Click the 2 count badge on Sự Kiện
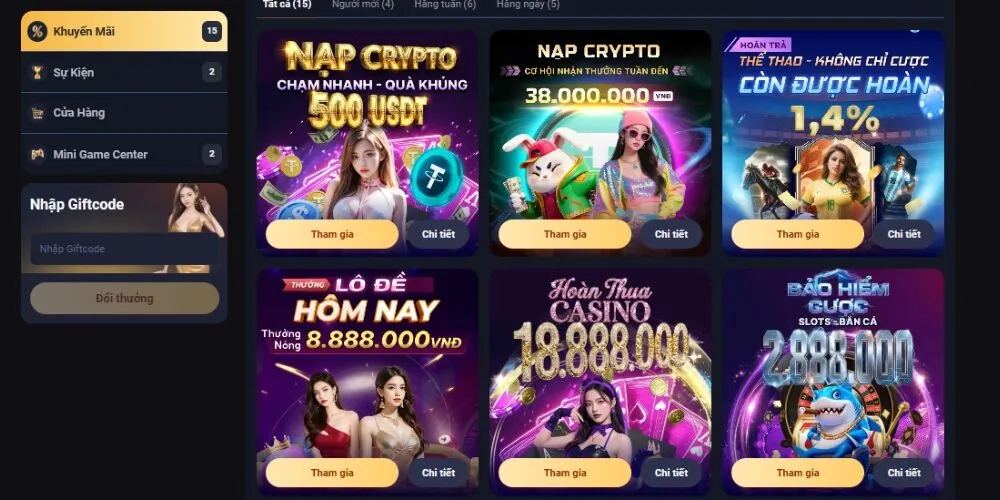The height and width of the screenshot is (500, 1000). click(x=212, y=72)
